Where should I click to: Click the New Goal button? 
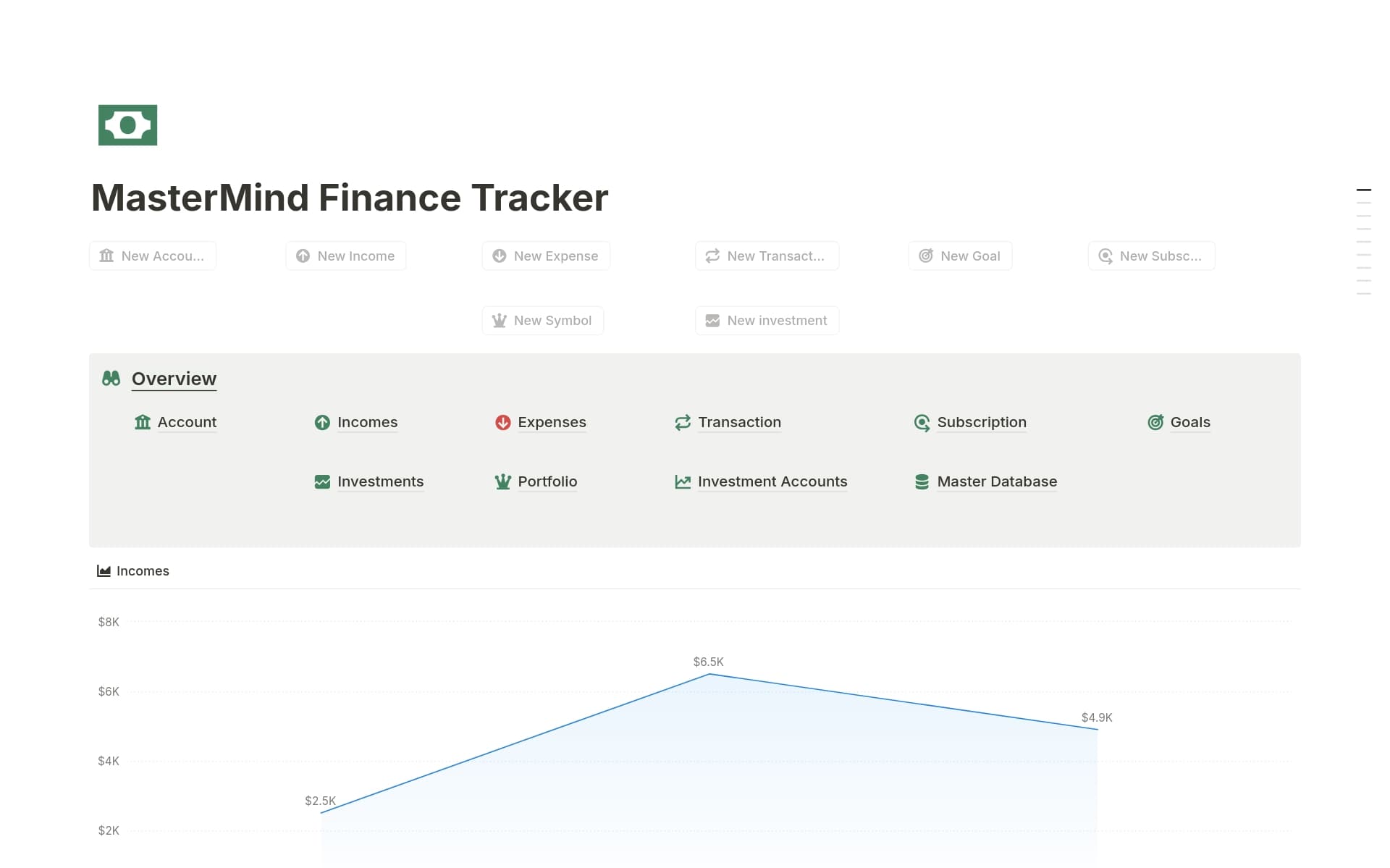(x=960, y=256)
